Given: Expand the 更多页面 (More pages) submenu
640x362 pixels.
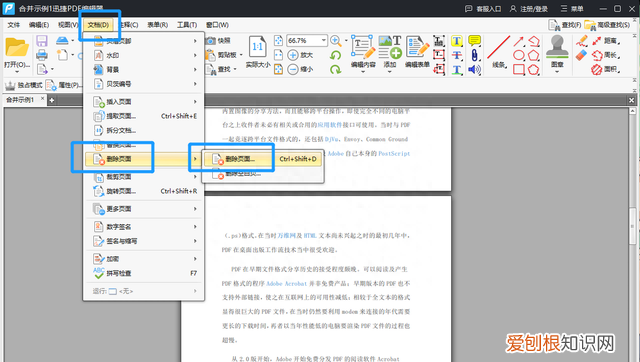Looking at the screenshot, I should point(144,209).
